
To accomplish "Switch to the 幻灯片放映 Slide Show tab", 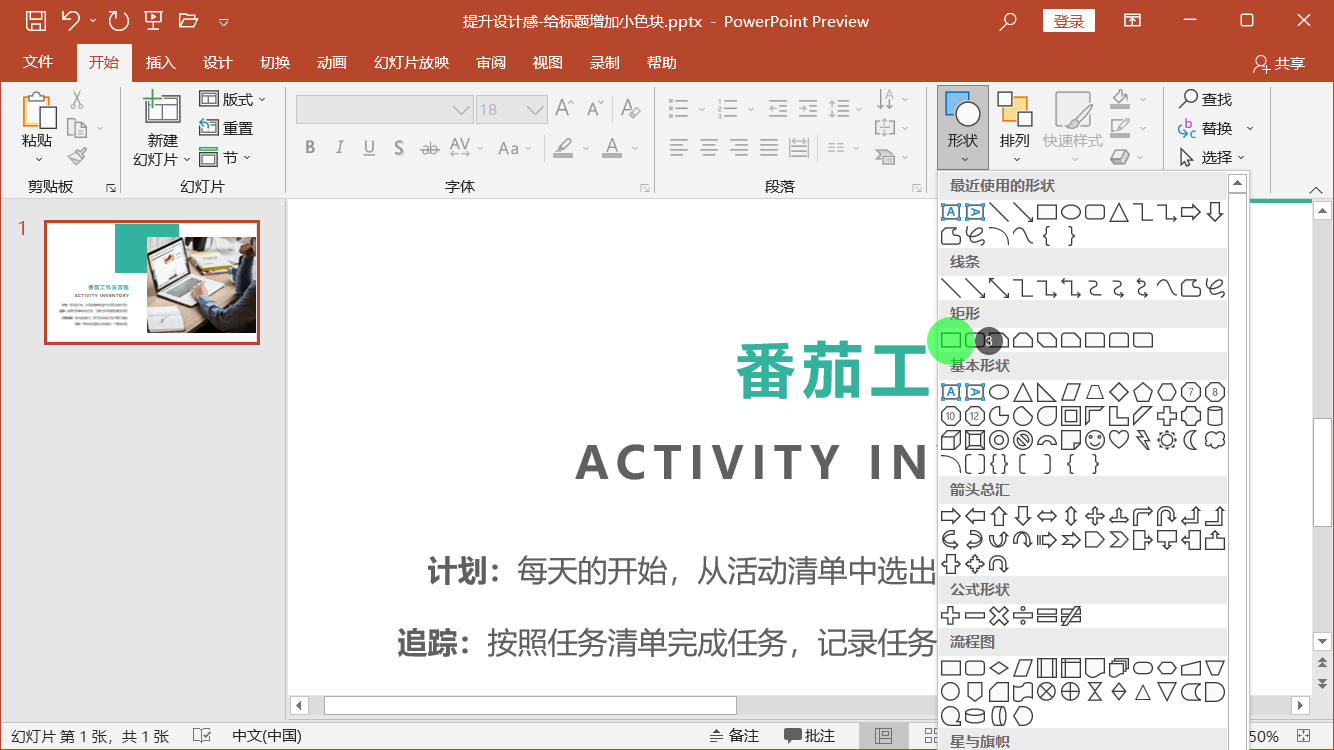I will click(x=411, y=62).
